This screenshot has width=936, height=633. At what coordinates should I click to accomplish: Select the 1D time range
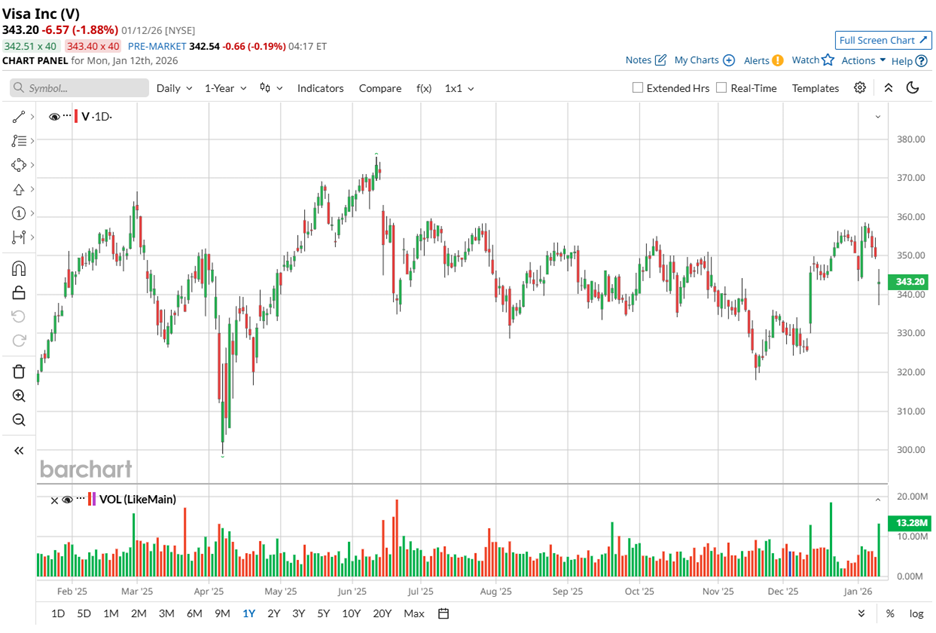click(58, 613)
